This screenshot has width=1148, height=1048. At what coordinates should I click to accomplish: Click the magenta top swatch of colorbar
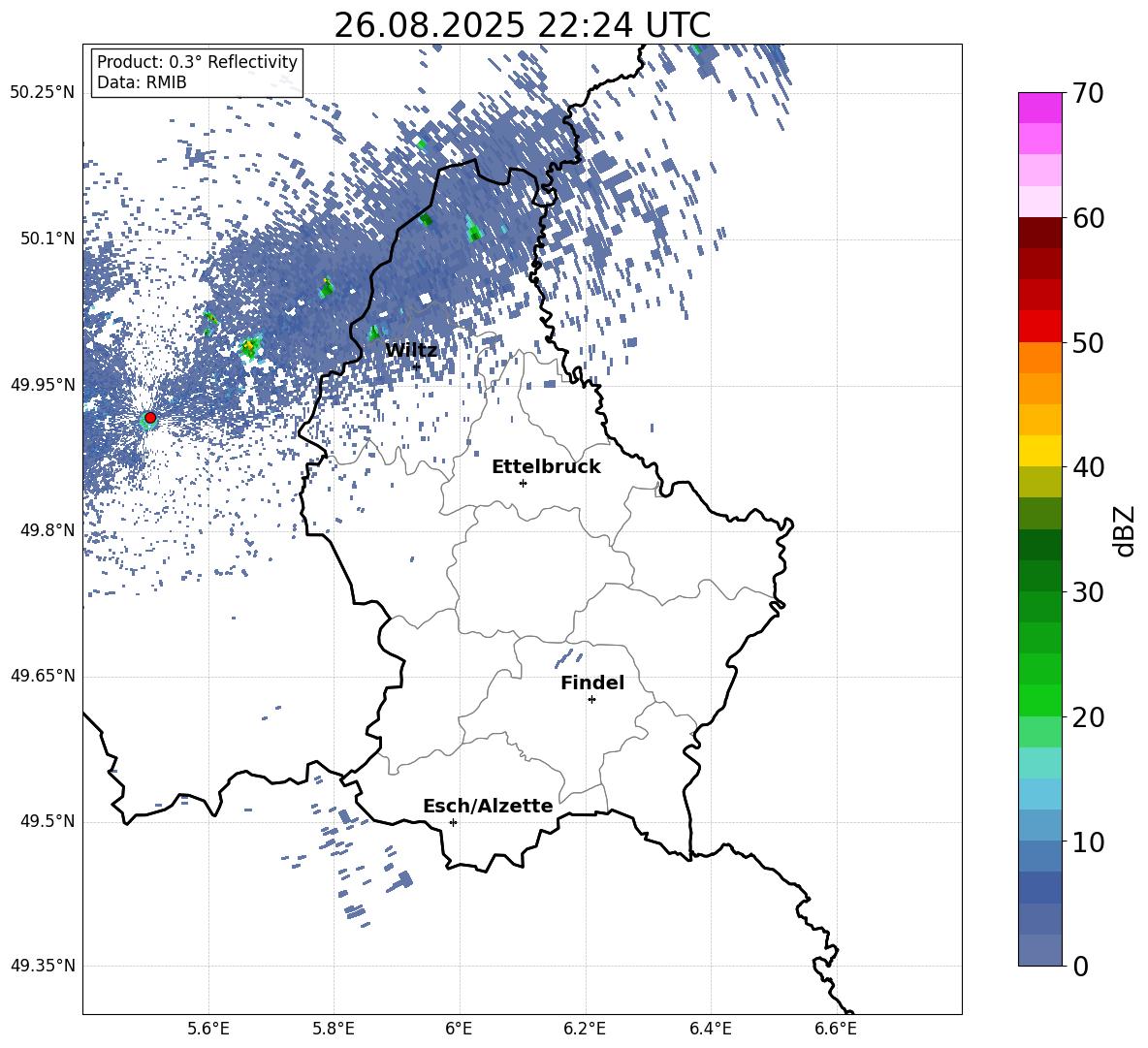[x=1039, y=108]
